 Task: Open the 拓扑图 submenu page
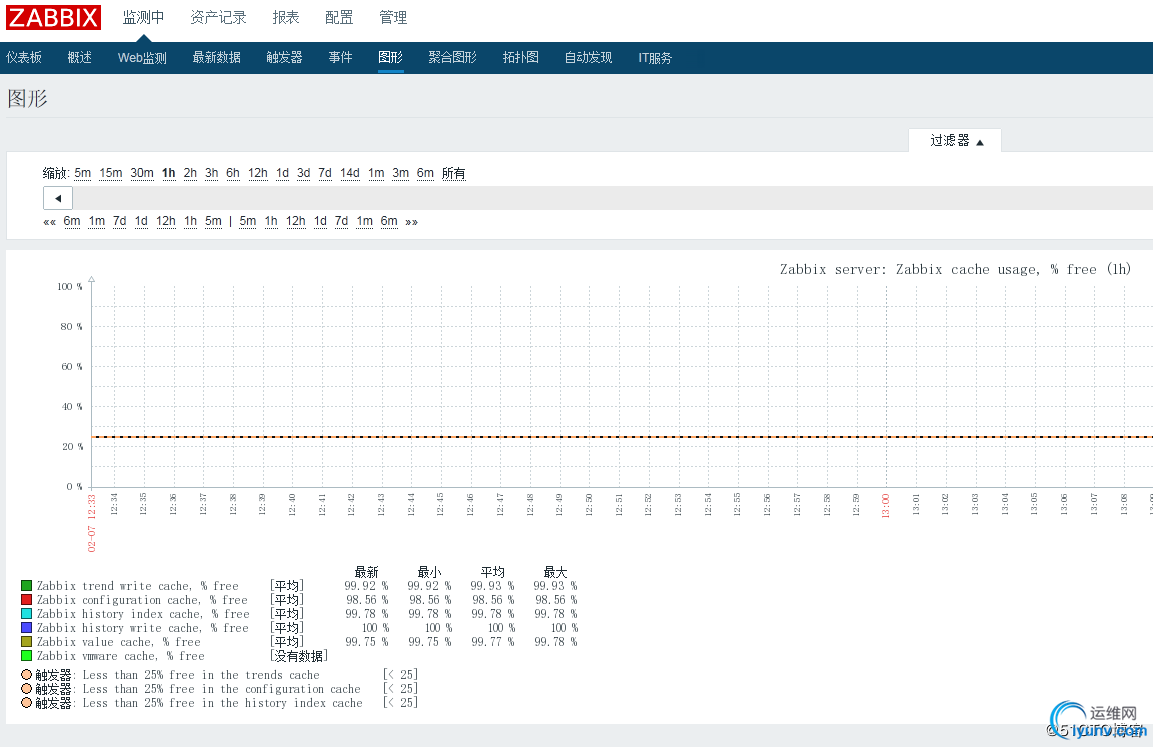click(521, 57)
